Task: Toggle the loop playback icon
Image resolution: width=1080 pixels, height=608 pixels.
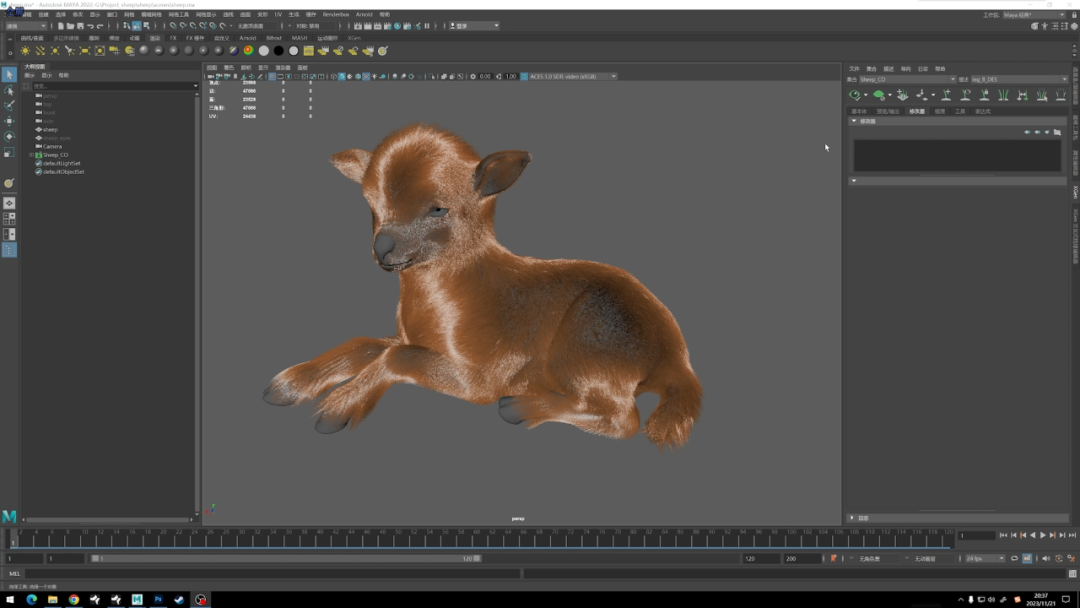Action: pos(1015,558)
